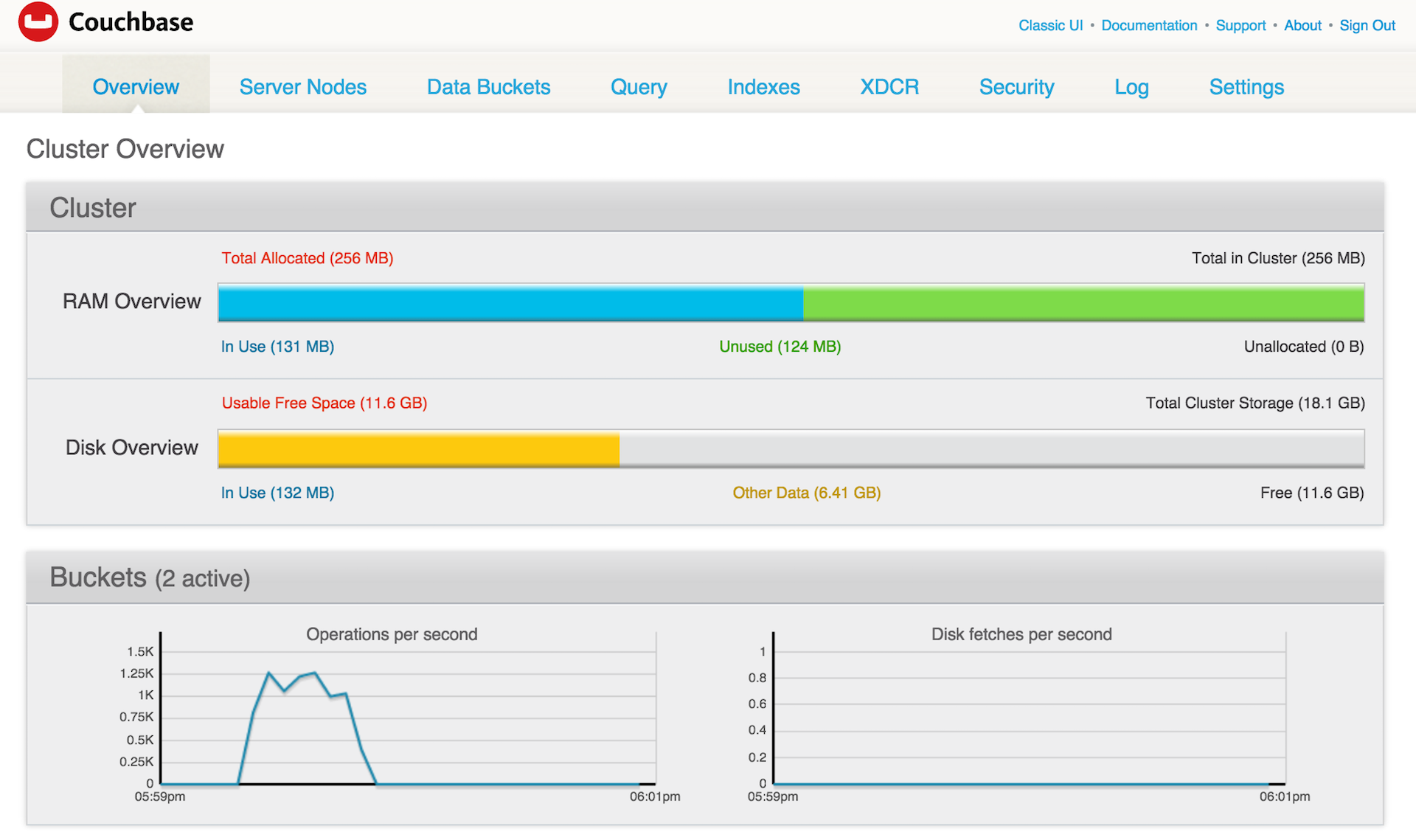Go to the XDCR tab

pyautogui.click(x=889, y=86)
